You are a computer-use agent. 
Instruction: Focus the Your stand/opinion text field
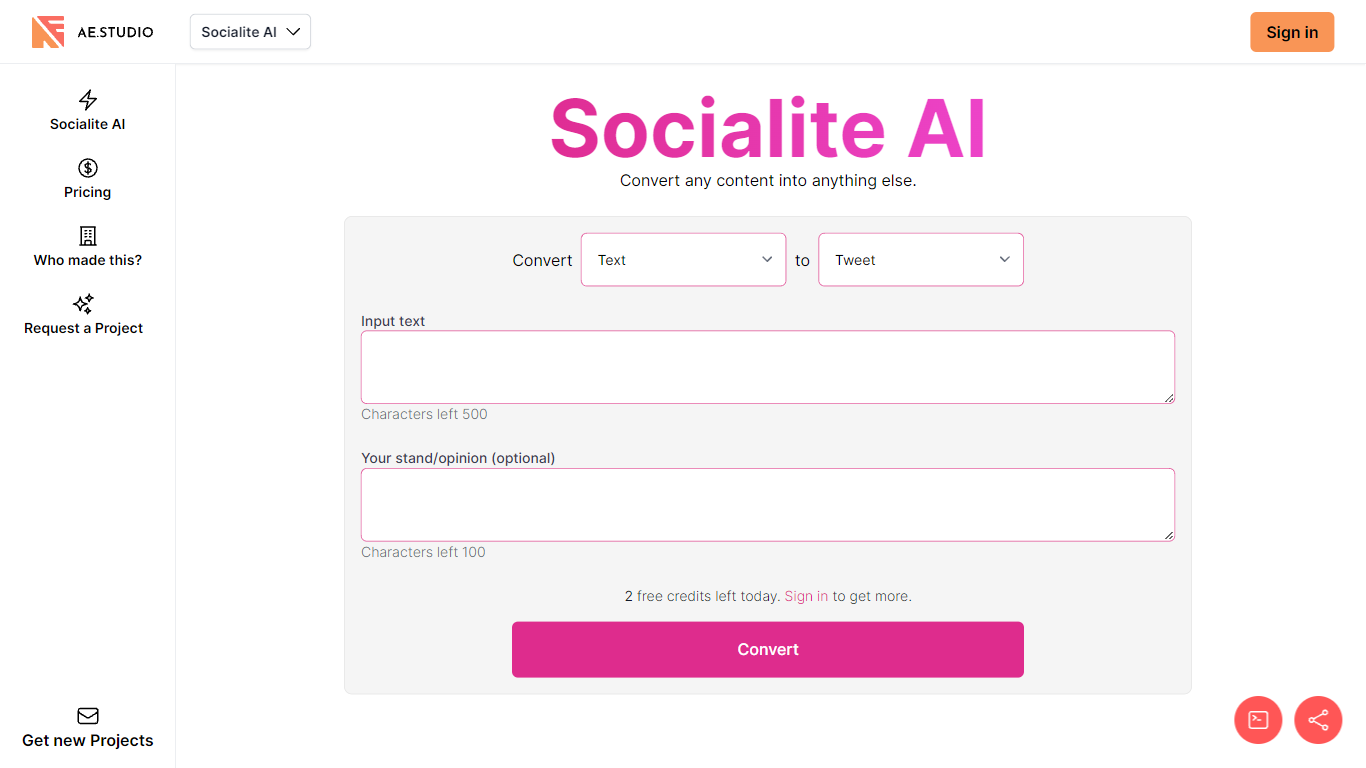point(767,505)
